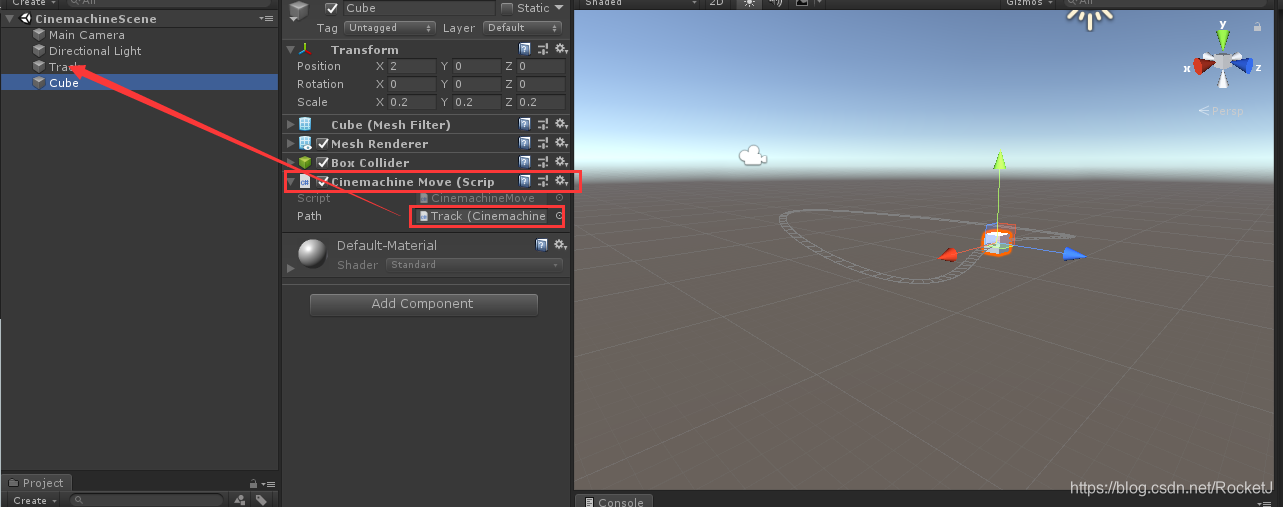This screenshot has width=1283, height=507.
Task: Open the Gizmos dropdown in scene toolbar
Action: tap(1029, 4)
